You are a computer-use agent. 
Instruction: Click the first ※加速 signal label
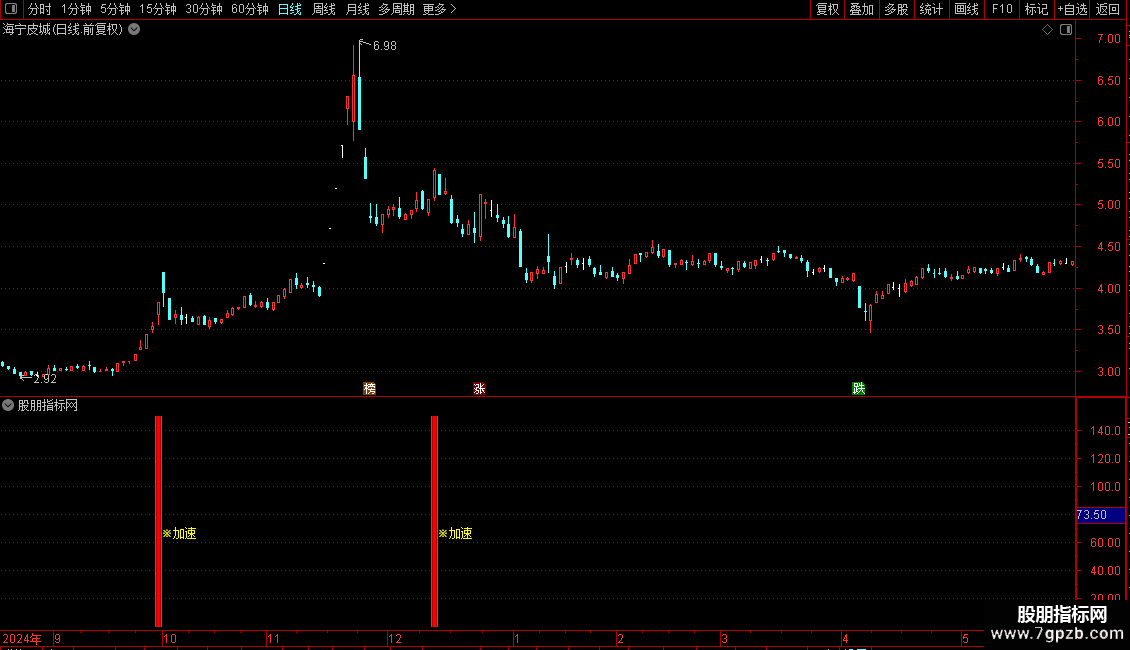coord(179,533)
